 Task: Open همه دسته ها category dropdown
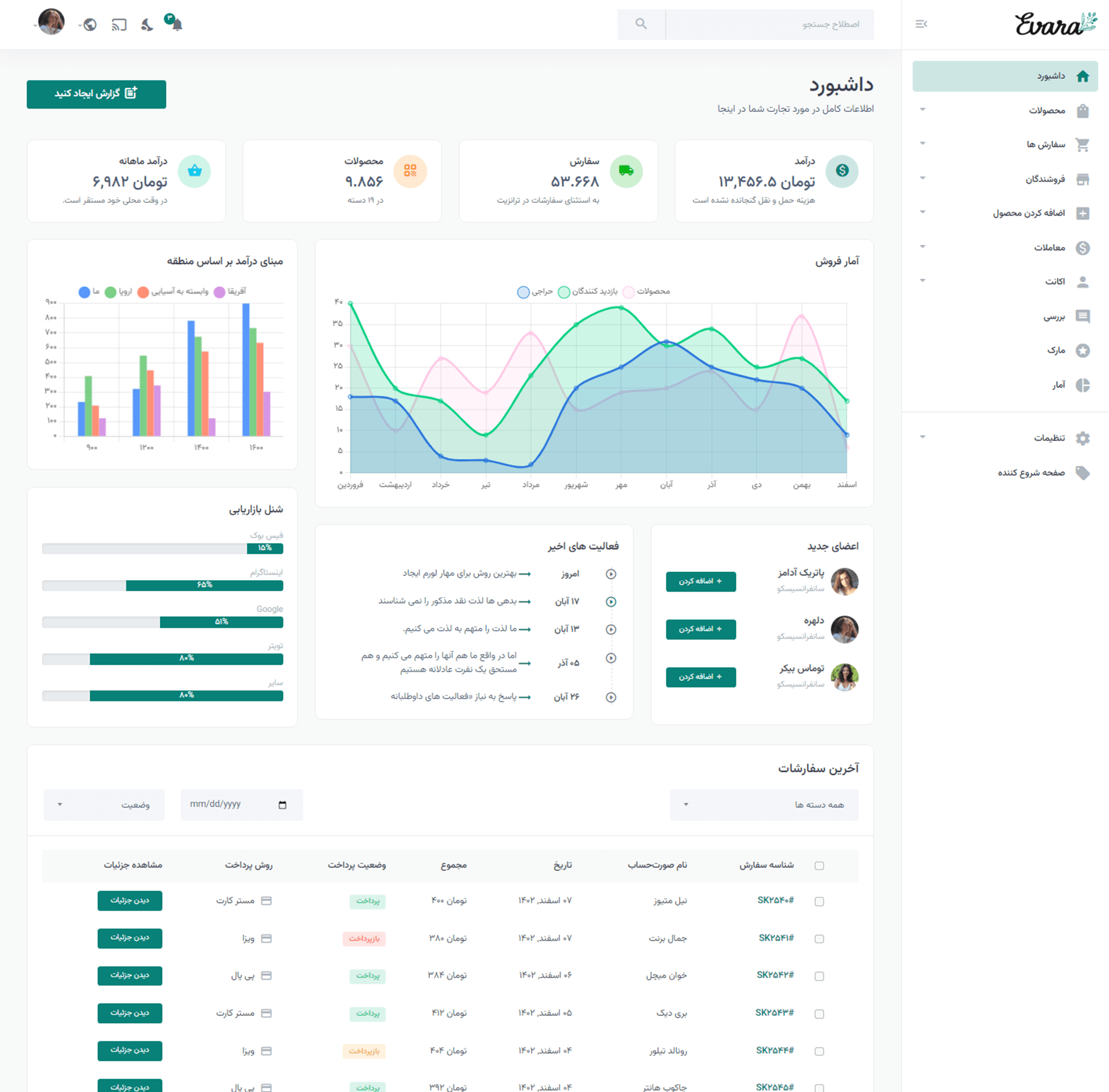[764, 805]
